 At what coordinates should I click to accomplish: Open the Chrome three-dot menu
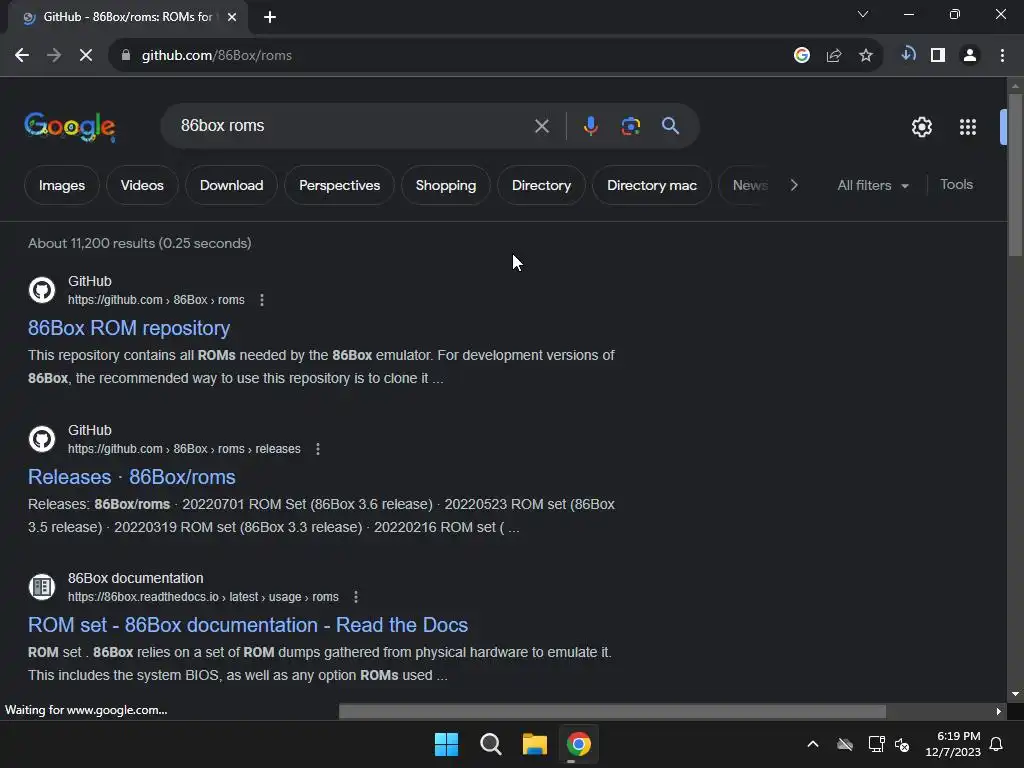coord(1002,56)
